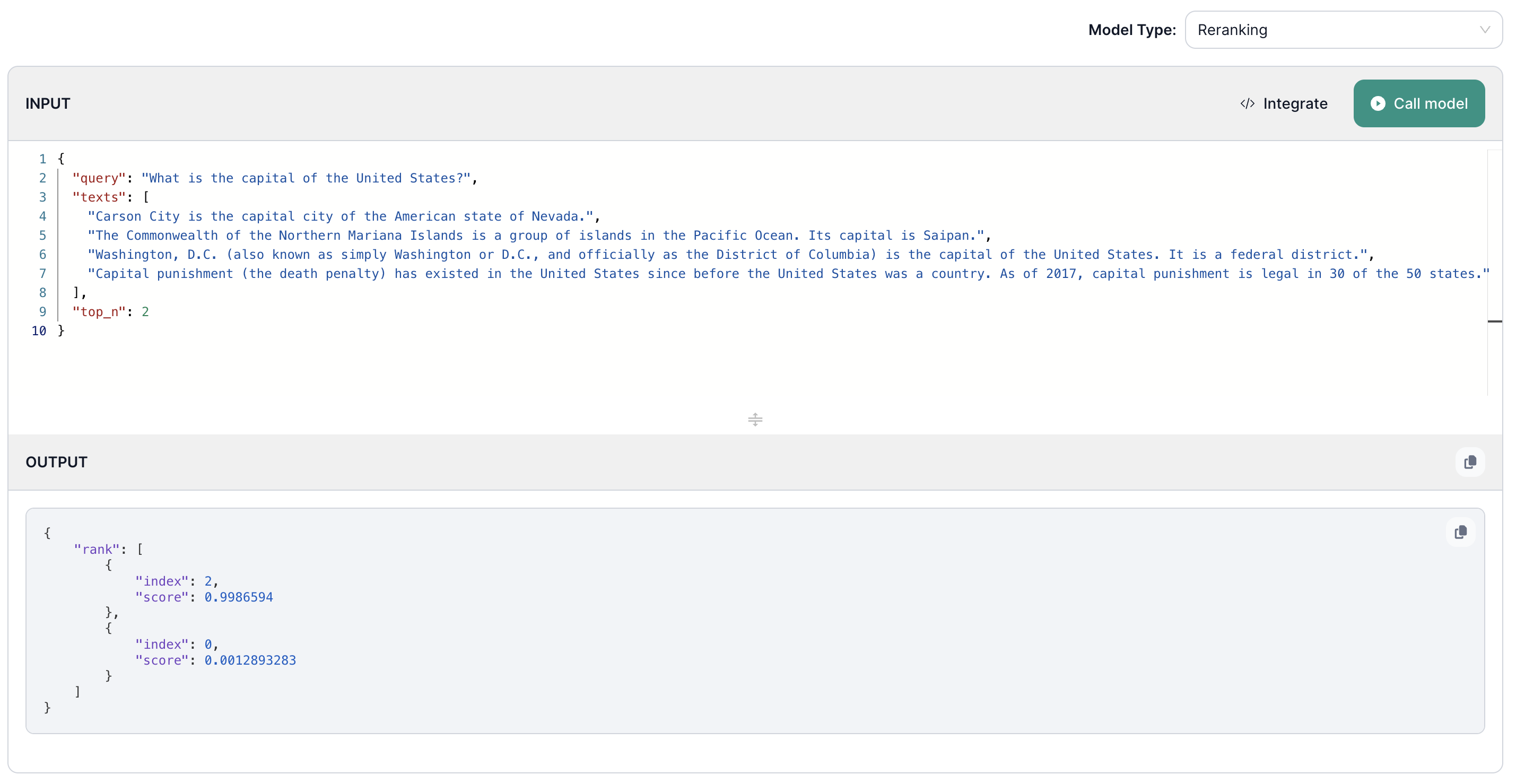Click the play circle icon inside Call model
The height and width of the screenshot is (784, 1516).
[x=1378, y=103]
